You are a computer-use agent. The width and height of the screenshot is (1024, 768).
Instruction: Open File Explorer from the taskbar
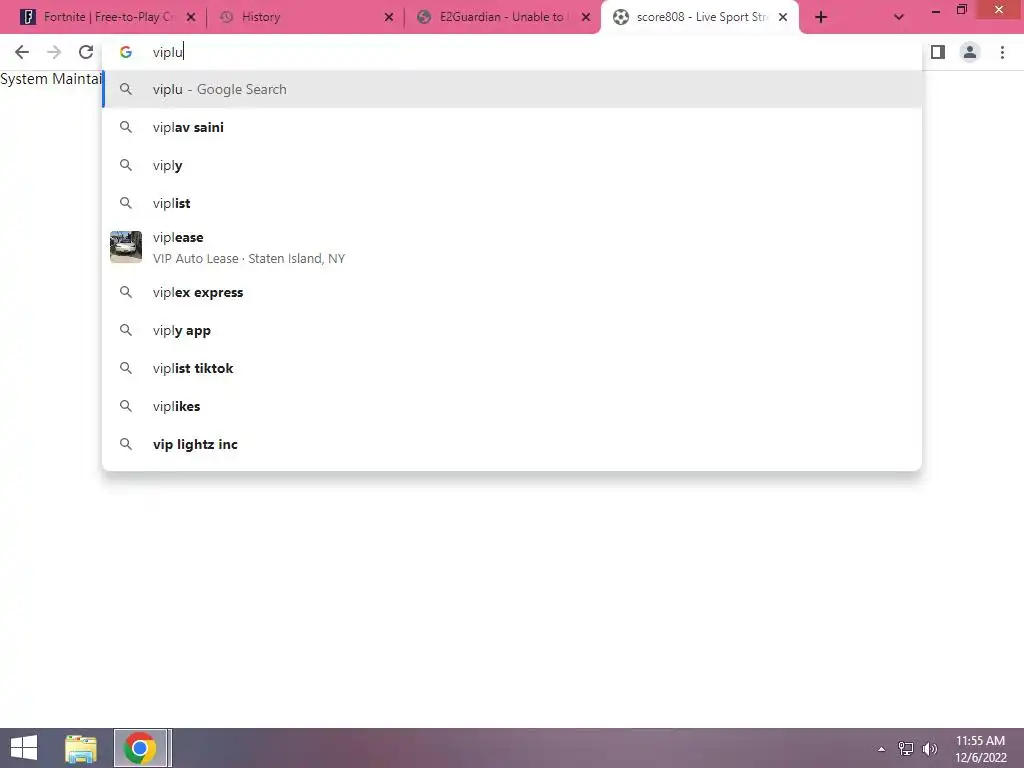[x=81, y=748]
